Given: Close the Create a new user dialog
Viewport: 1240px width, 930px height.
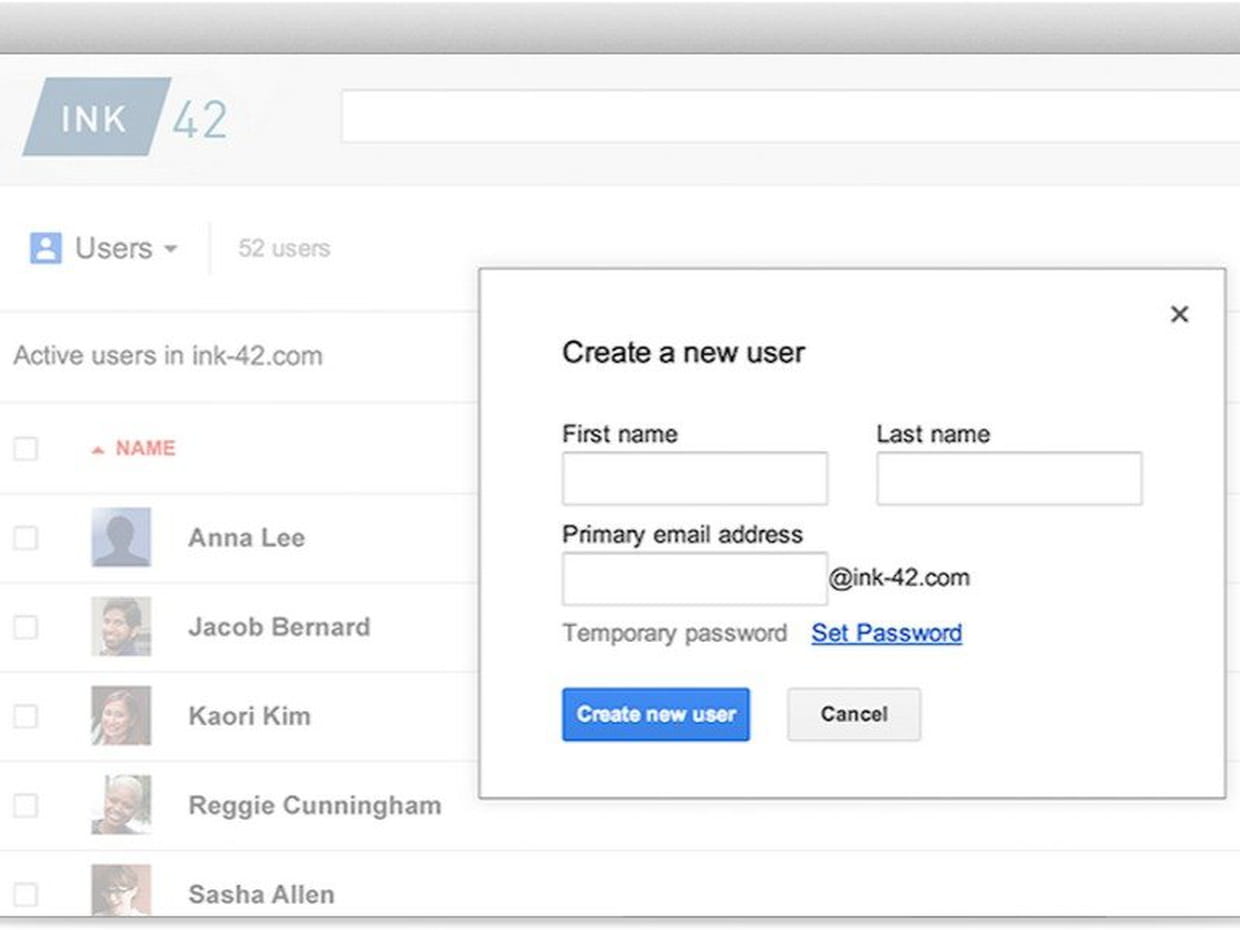Looking at the screenshot, I should [1179, 314].
